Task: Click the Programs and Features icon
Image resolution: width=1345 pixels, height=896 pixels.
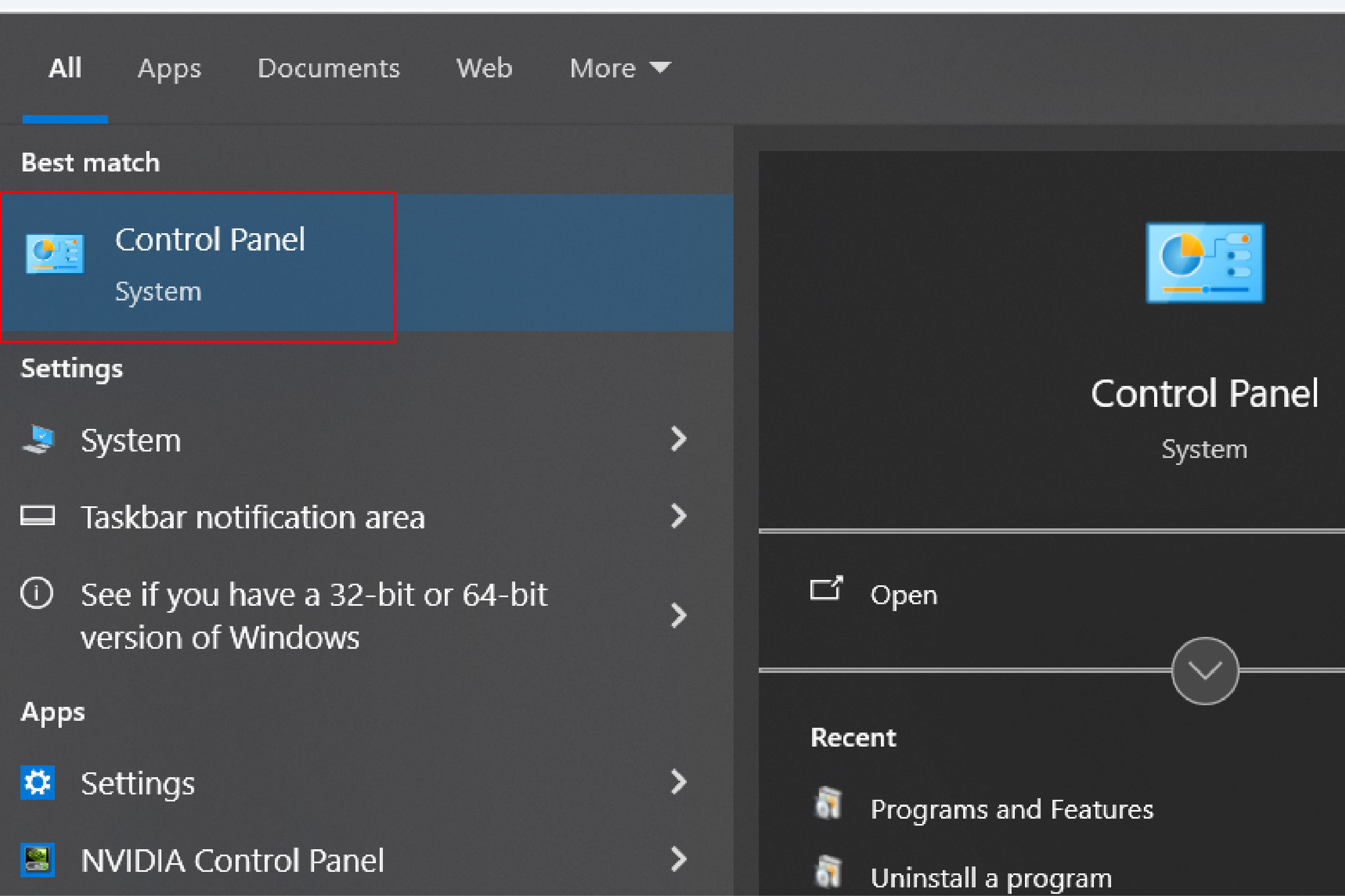Action: pyautogui.click(x=828, y=803)
